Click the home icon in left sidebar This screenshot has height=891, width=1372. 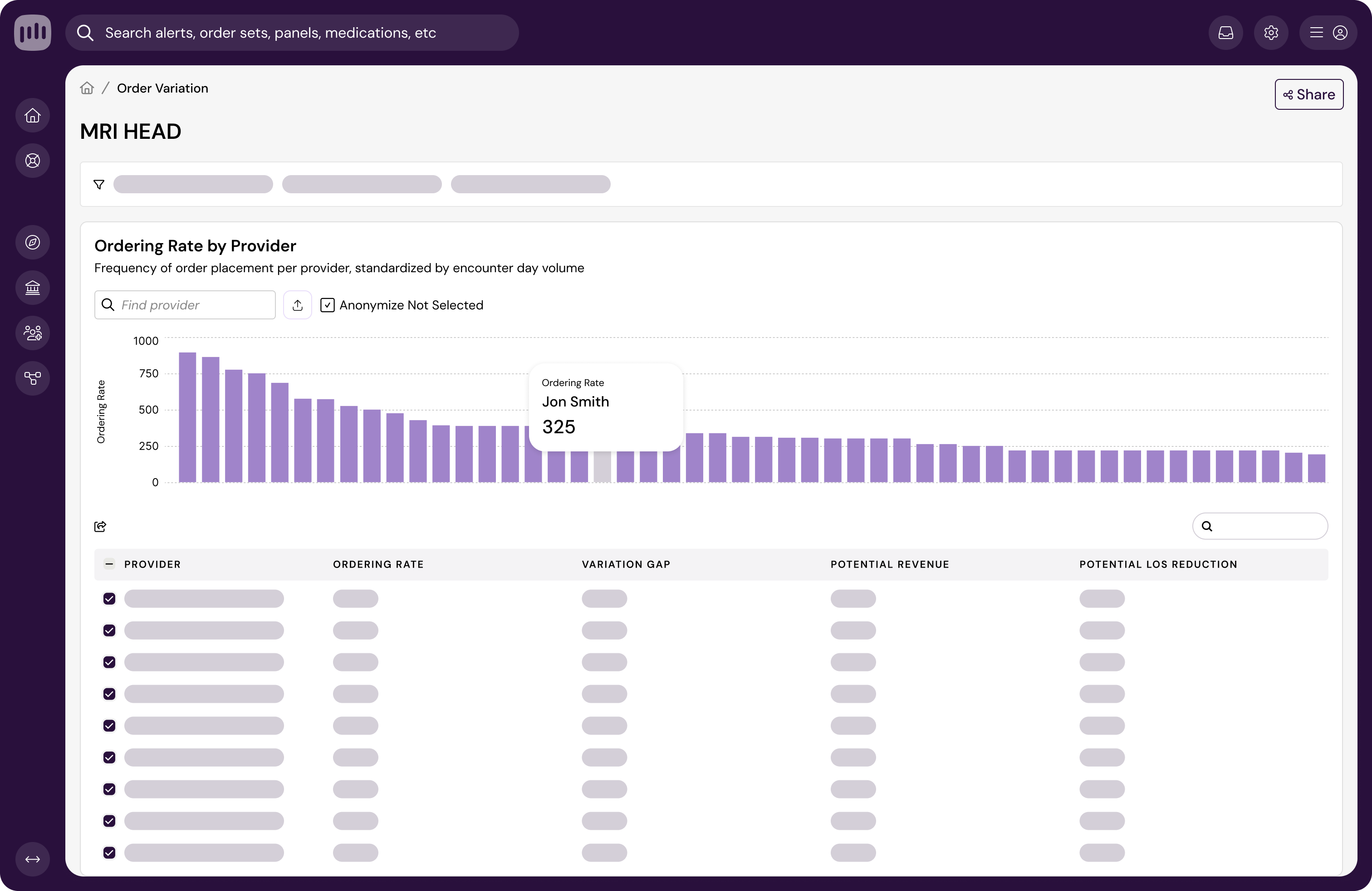tap(33, 116)
